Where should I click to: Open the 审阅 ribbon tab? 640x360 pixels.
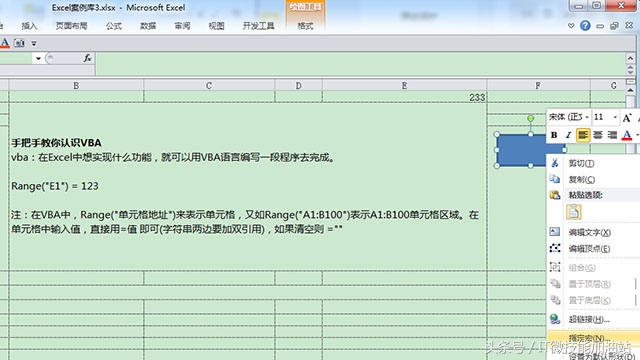pos(182,26)
